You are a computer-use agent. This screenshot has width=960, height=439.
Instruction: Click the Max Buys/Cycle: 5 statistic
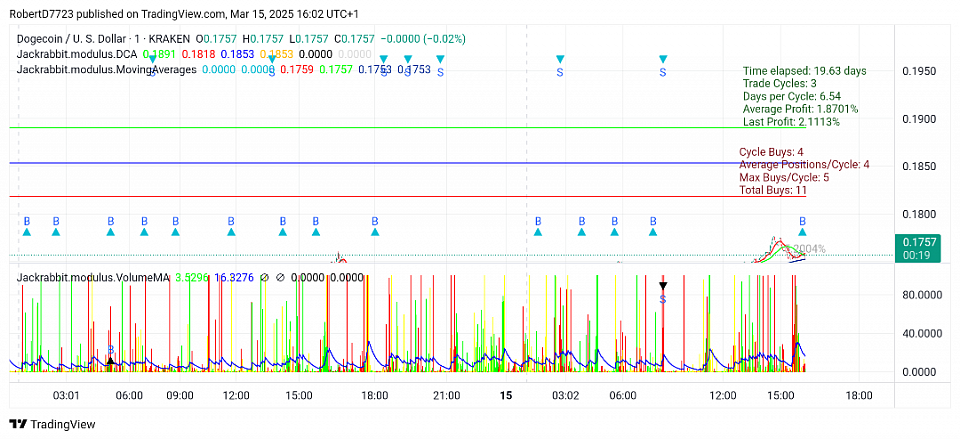tap(784, 178)
